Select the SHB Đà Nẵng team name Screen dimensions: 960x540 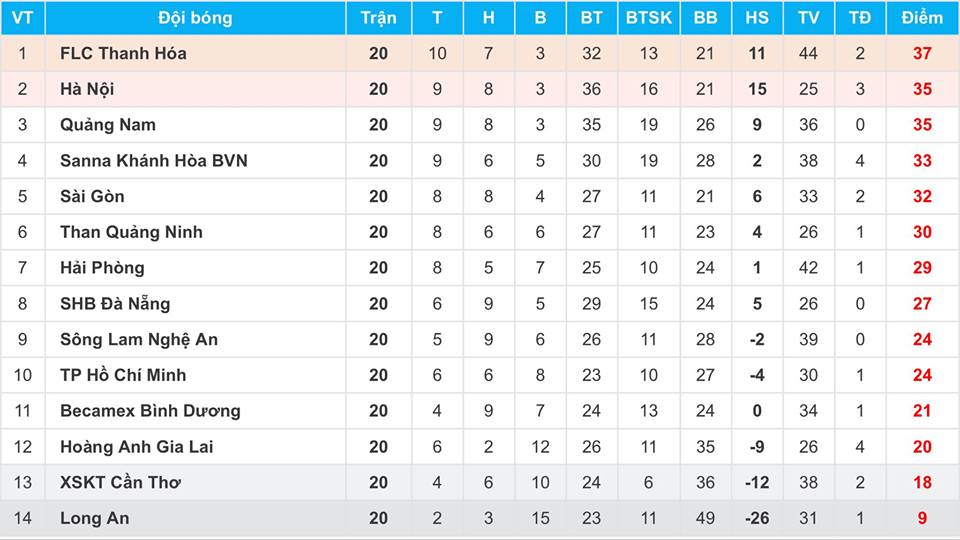tap(115, 303)
